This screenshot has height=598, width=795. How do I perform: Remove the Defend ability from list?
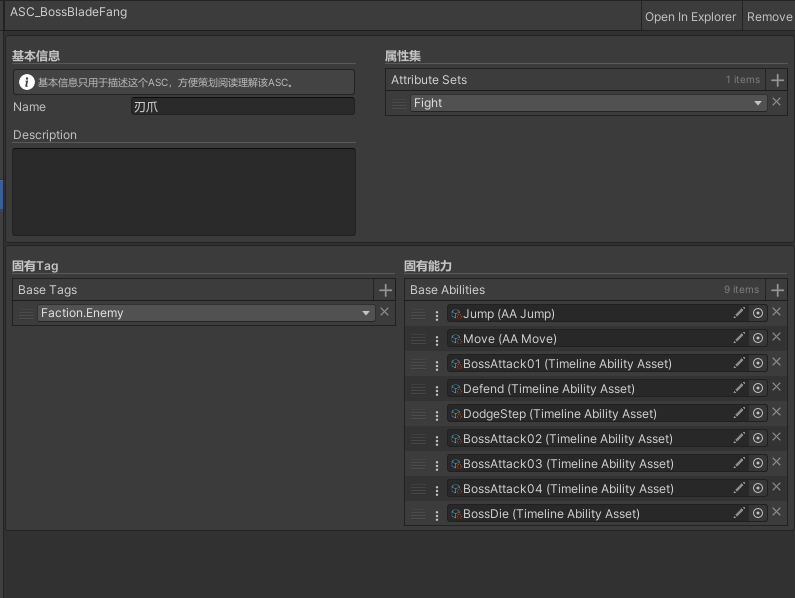(x=776, y=386)
